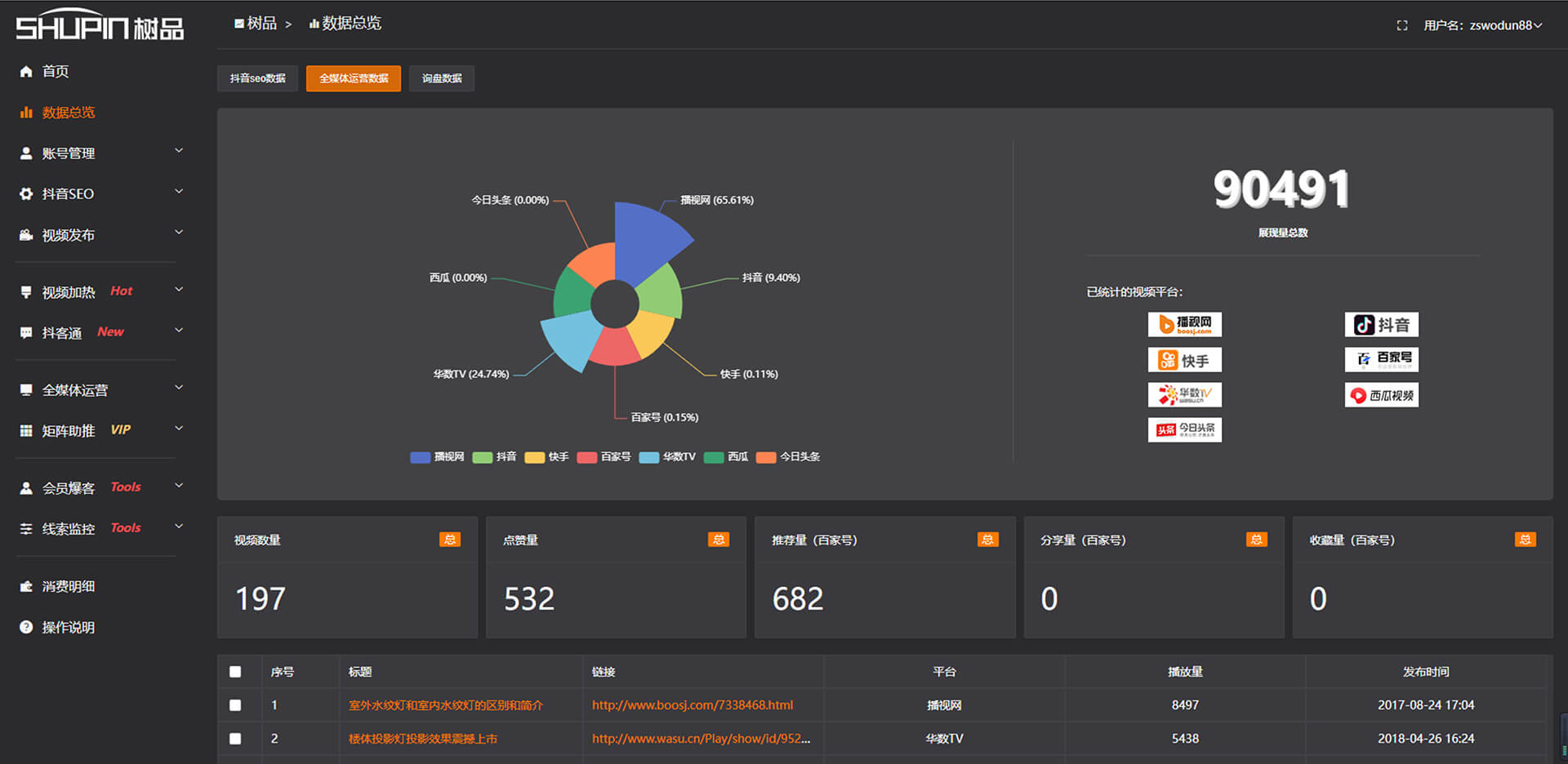Screen dimensions: 1568x764
Task: Click the 抖音 platform logo
Action: click(x=1381, y=325)
